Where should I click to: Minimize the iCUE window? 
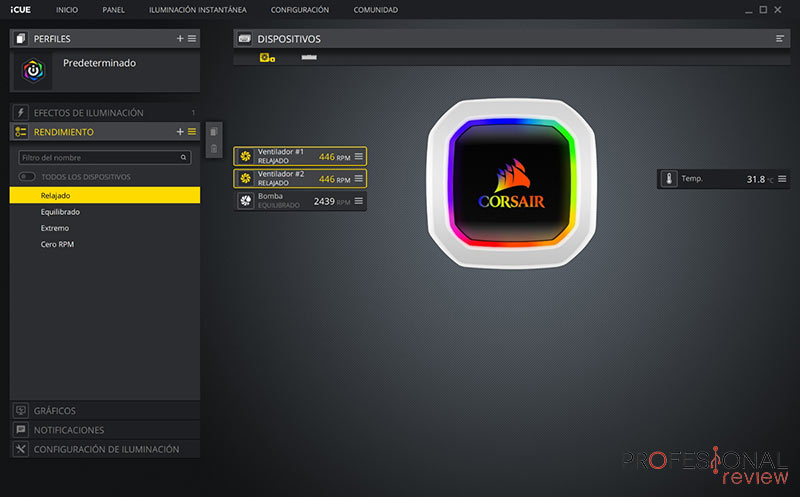(748, 10)
